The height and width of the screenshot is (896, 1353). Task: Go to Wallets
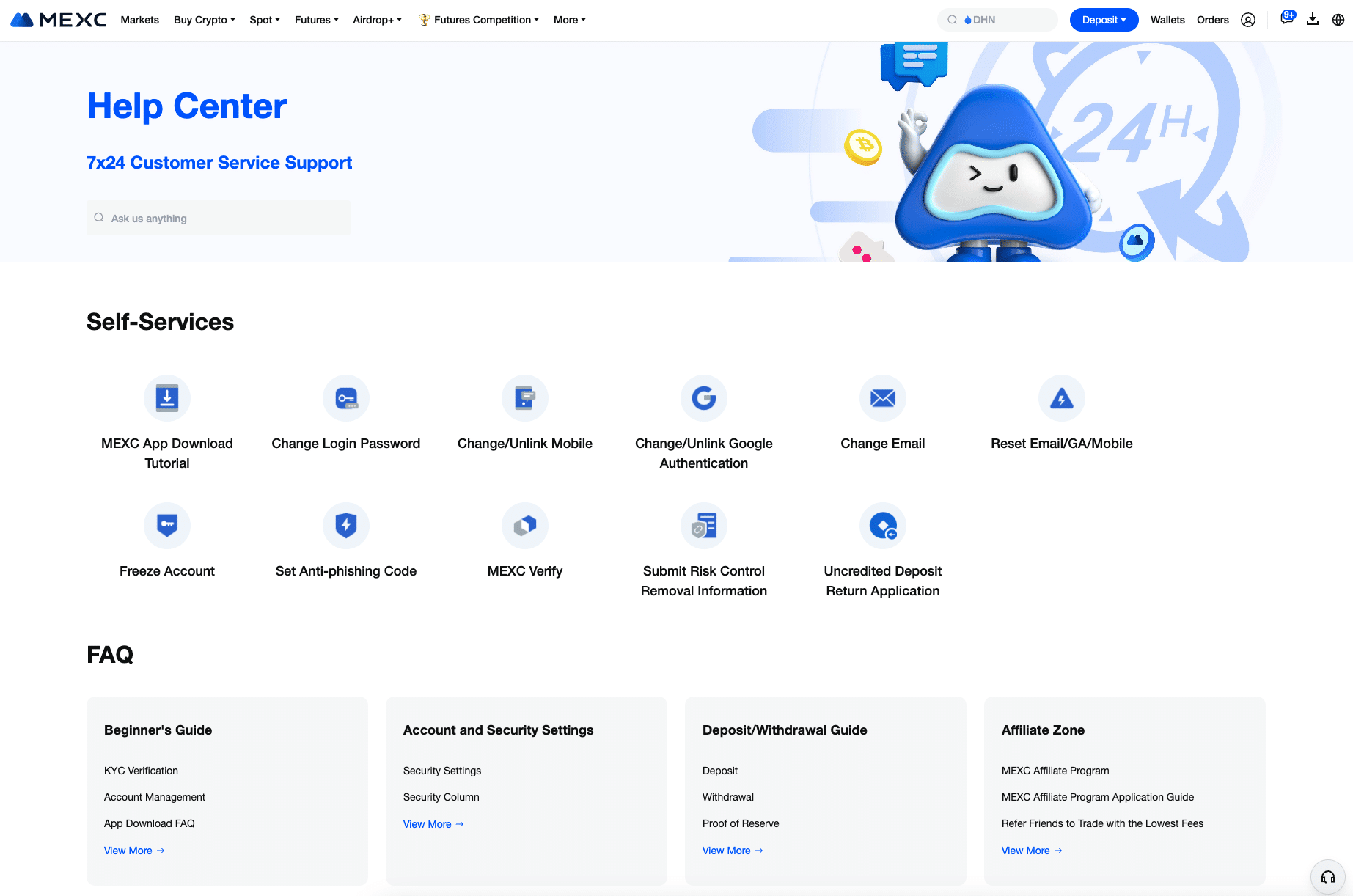(x=1167, y=20)
